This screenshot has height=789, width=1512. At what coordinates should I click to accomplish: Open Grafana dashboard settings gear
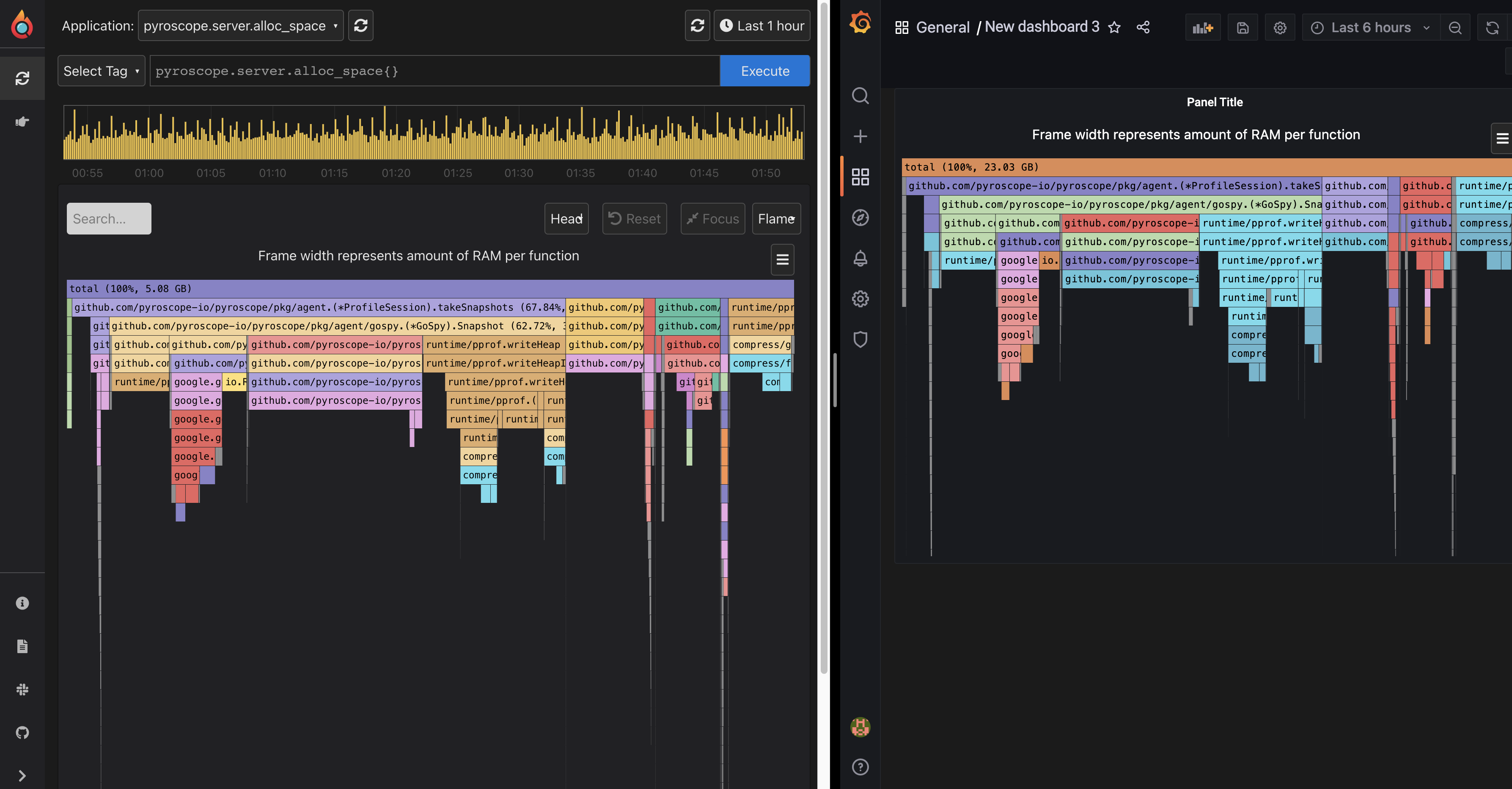pos(1280,28)
